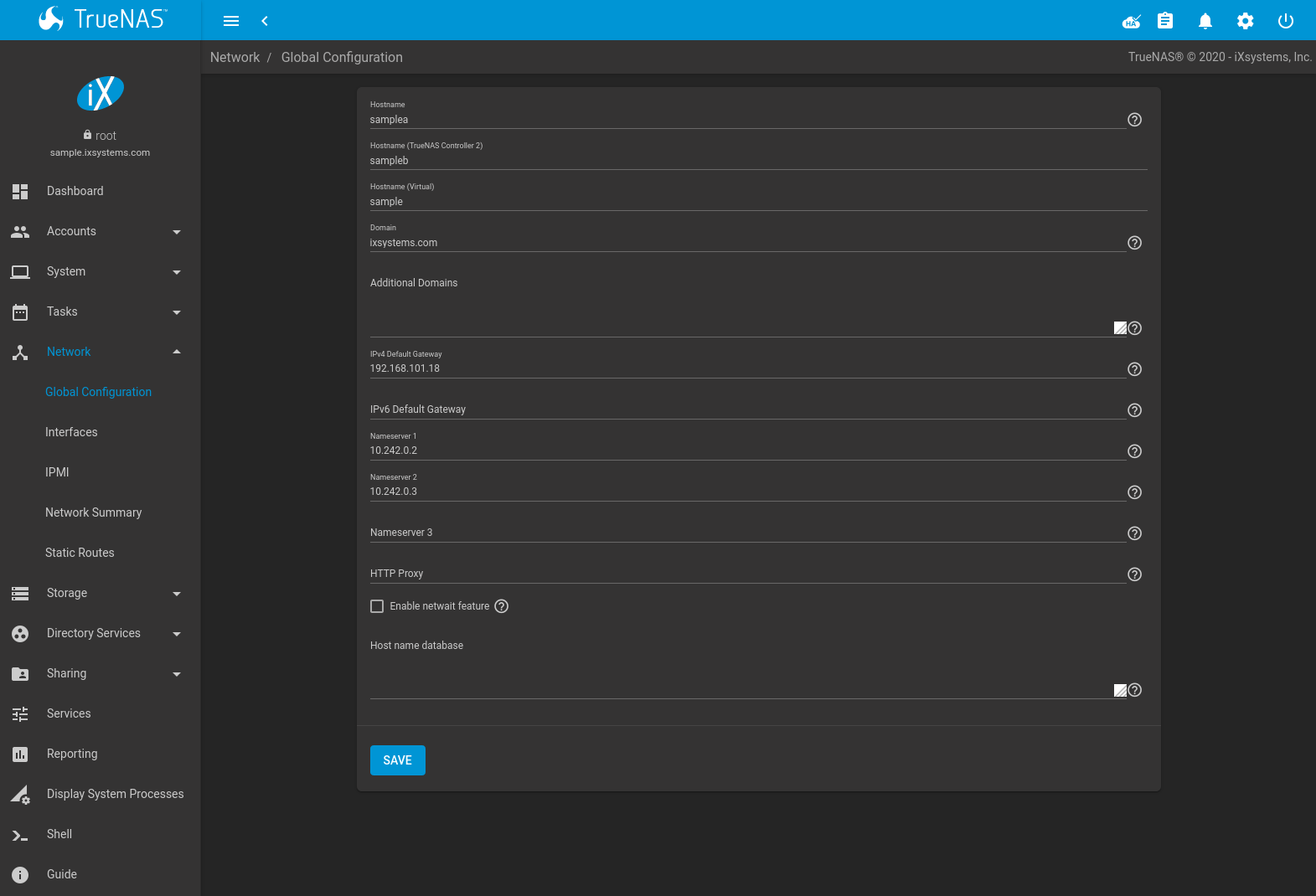
Task: Click the Dashboard grid icon
Action: pos(20,191)
